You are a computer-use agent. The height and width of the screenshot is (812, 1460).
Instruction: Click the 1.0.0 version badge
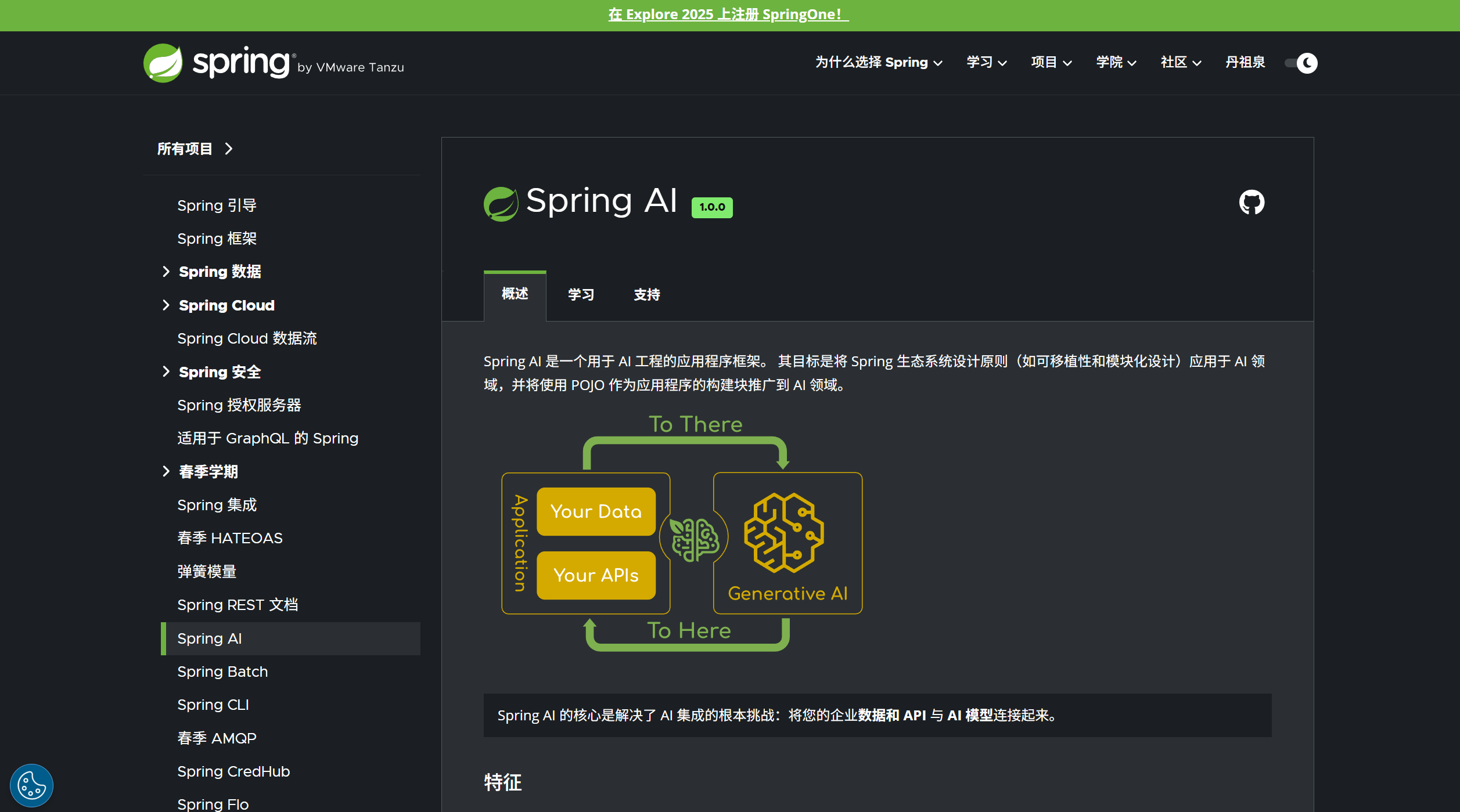(711, 207)
